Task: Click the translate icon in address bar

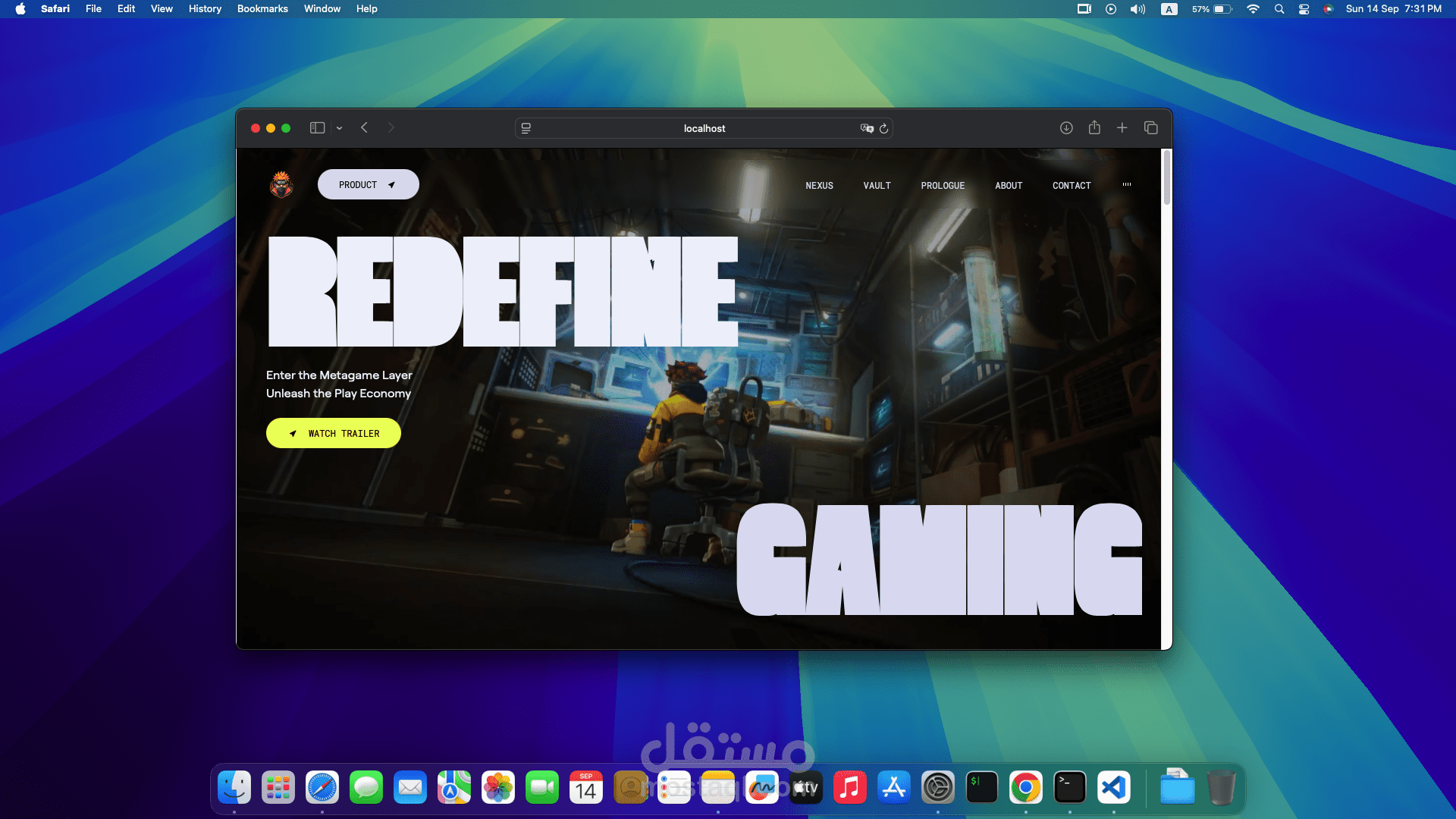Action: pyautogui.click(x=867, y=128)
